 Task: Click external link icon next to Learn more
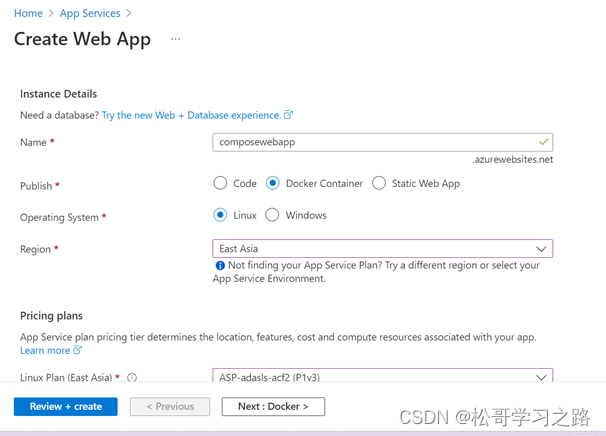(78, 350)
